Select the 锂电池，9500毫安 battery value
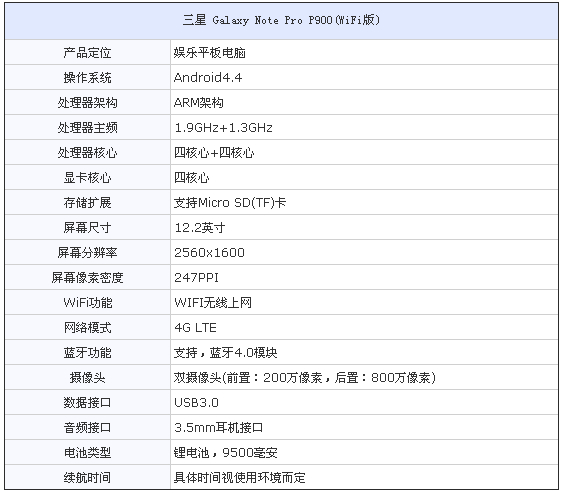 point(225,453)
